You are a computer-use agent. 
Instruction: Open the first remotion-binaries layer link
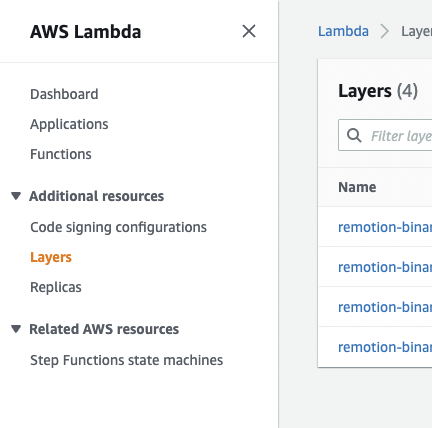click(385, 227)
